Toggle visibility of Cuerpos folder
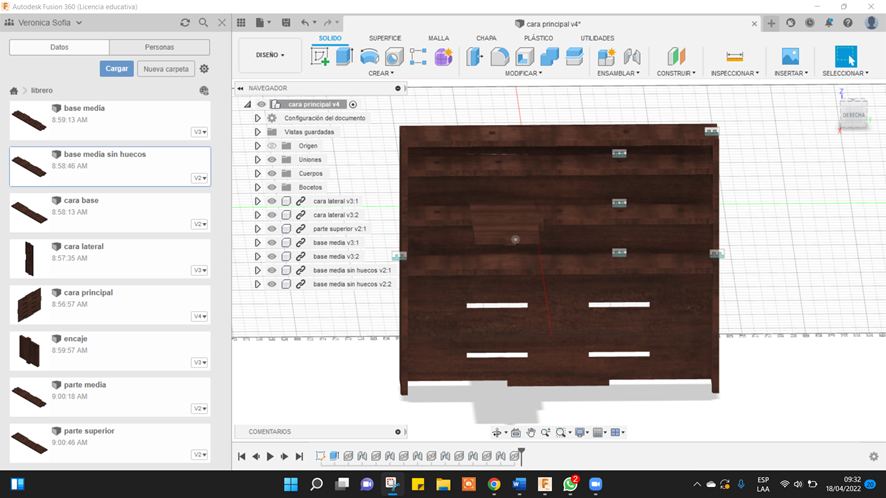886x498 pixels. point(272,174)
